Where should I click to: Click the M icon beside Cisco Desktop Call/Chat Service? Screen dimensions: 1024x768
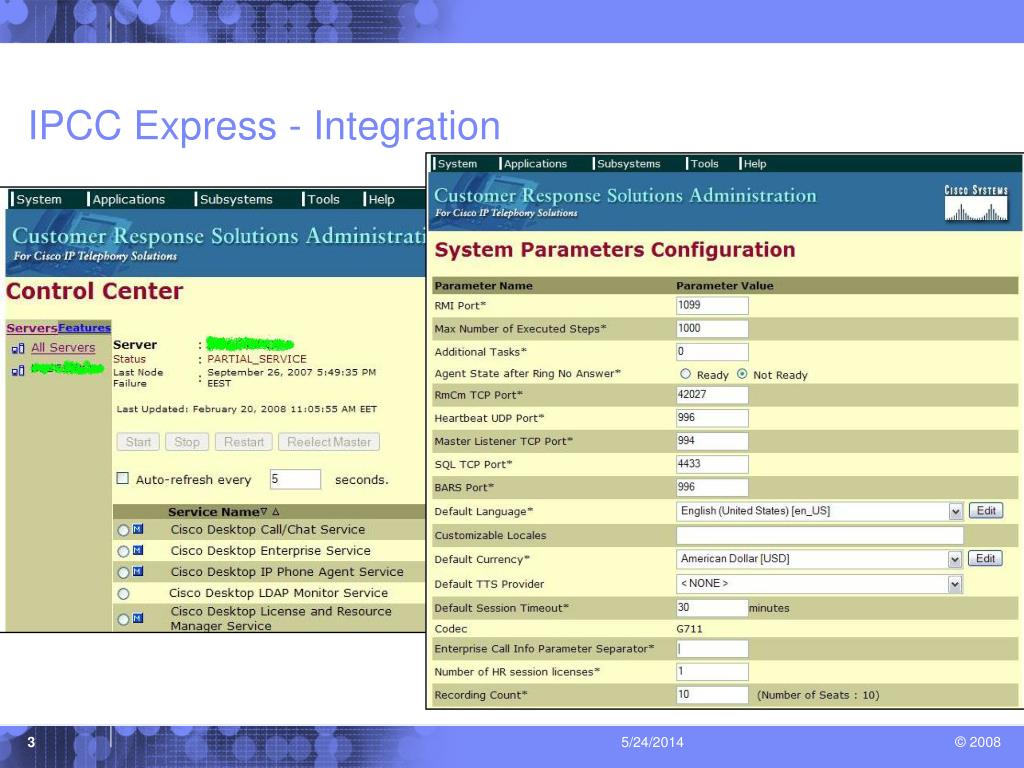(x=138, y=529)
